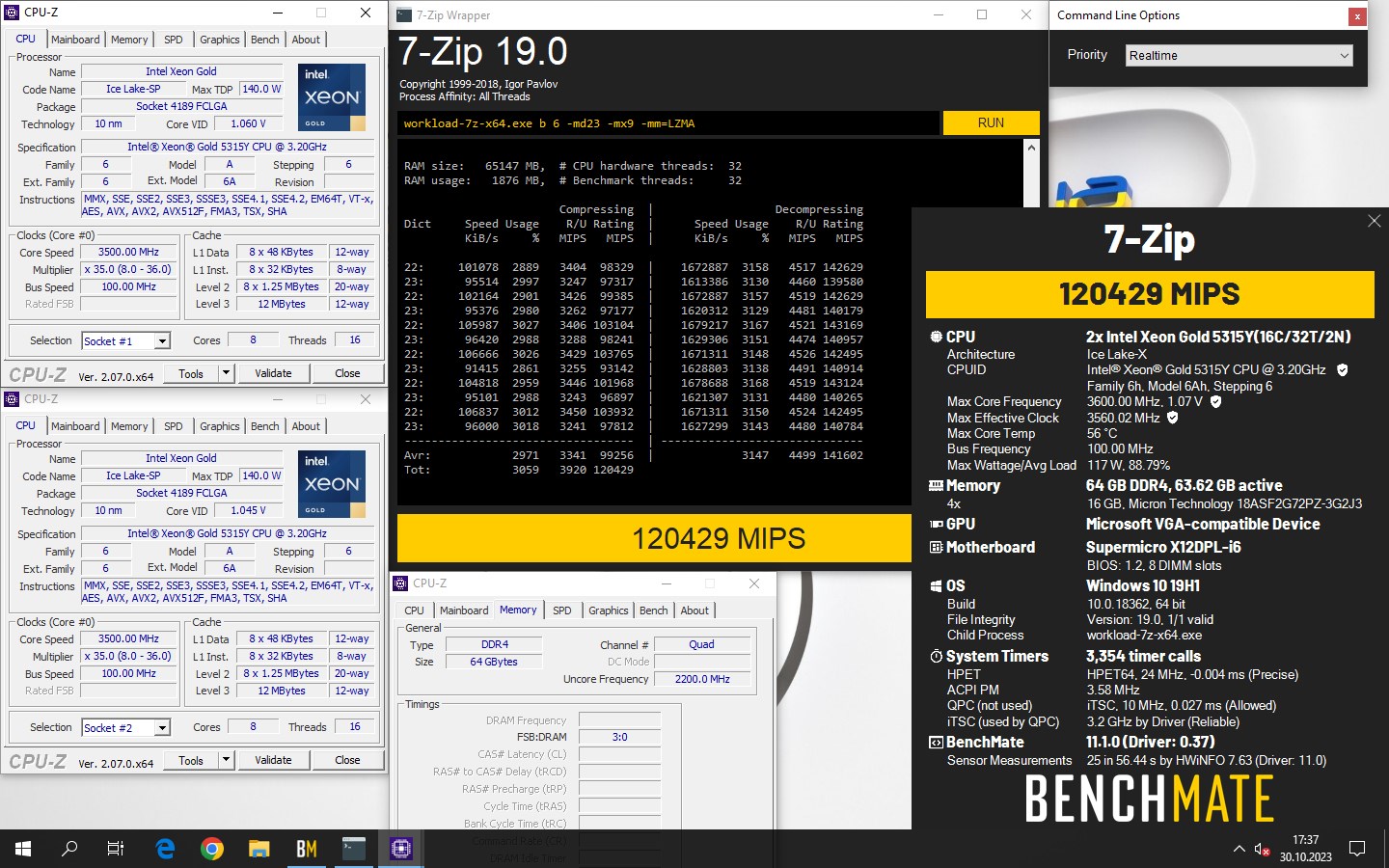
Task: Click the Quad channel value
Action: (x=702, y=644)
